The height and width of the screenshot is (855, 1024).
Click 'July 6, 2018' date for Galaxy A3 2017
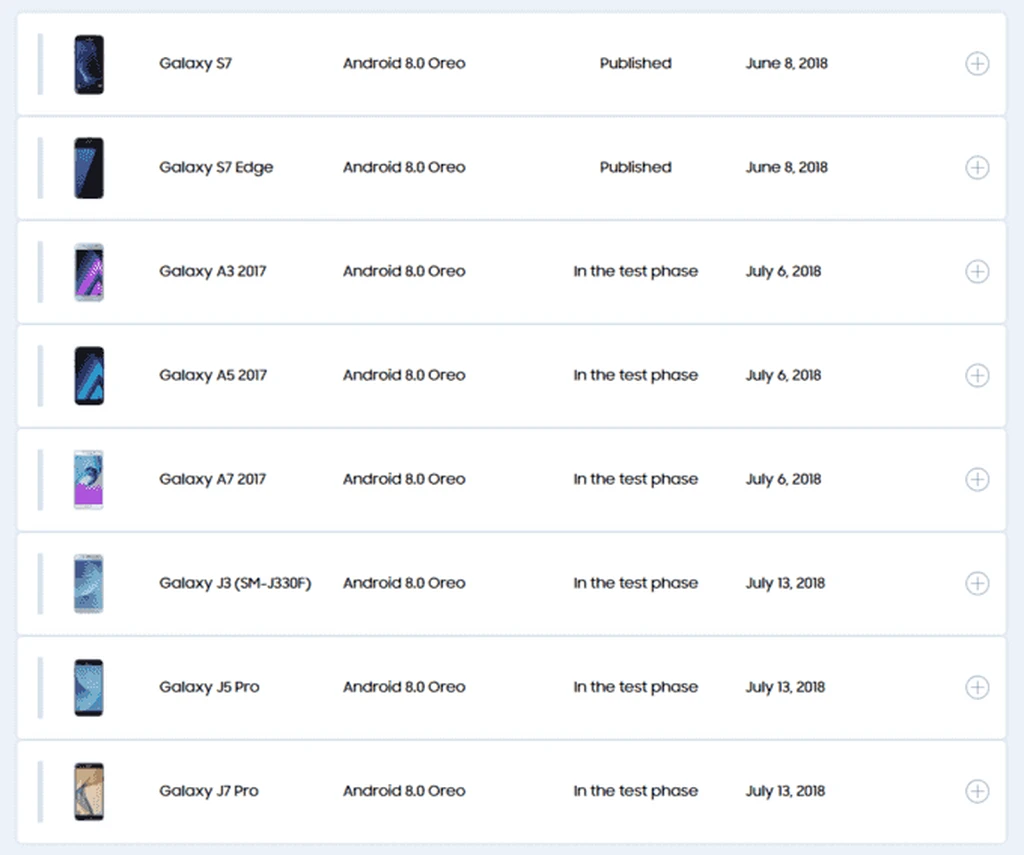pyautogui.click(x=784, y=271)
